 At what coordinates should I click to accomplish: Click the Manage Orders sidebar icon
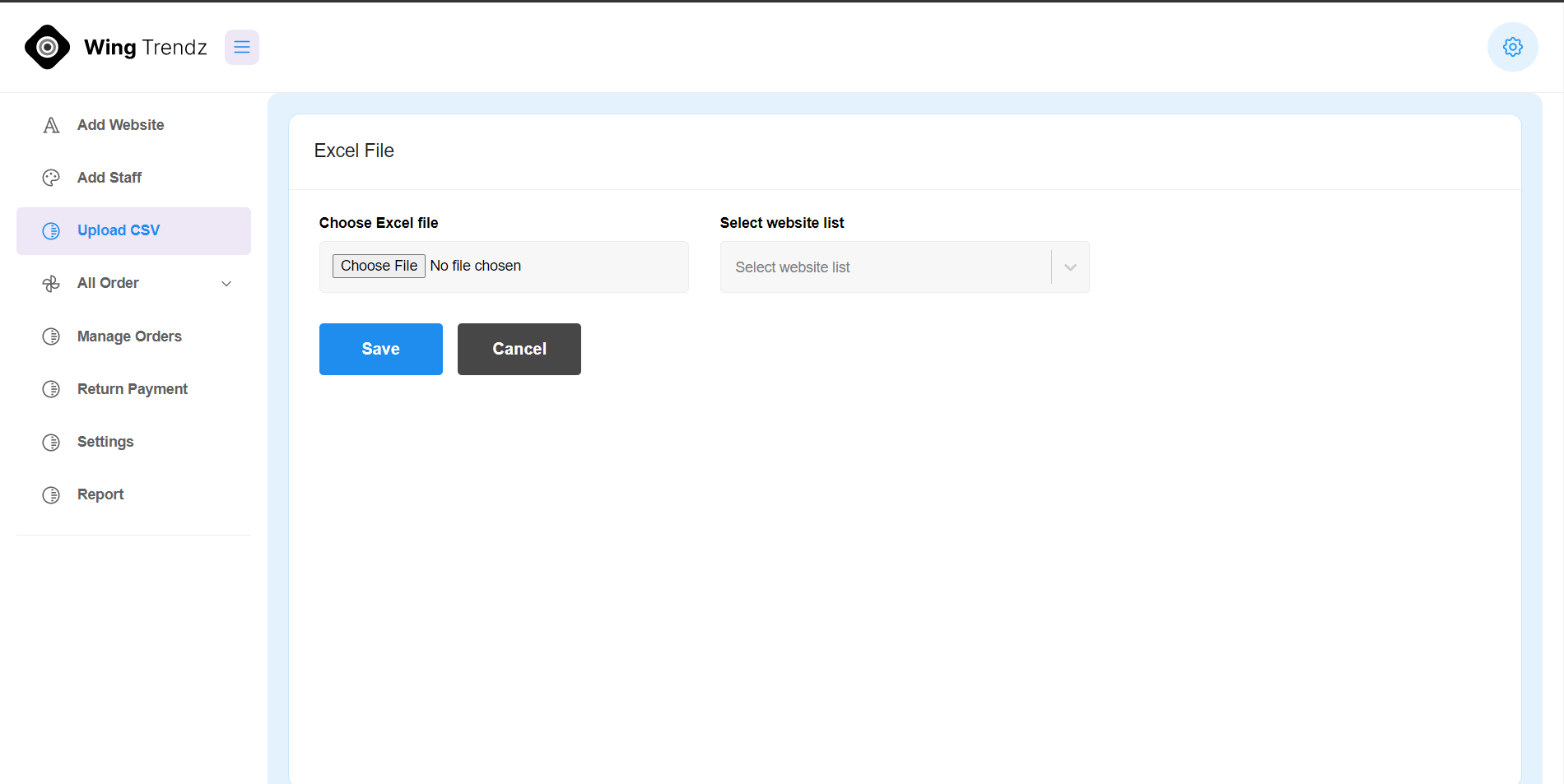pyautogui.click(x=51, y=336)
